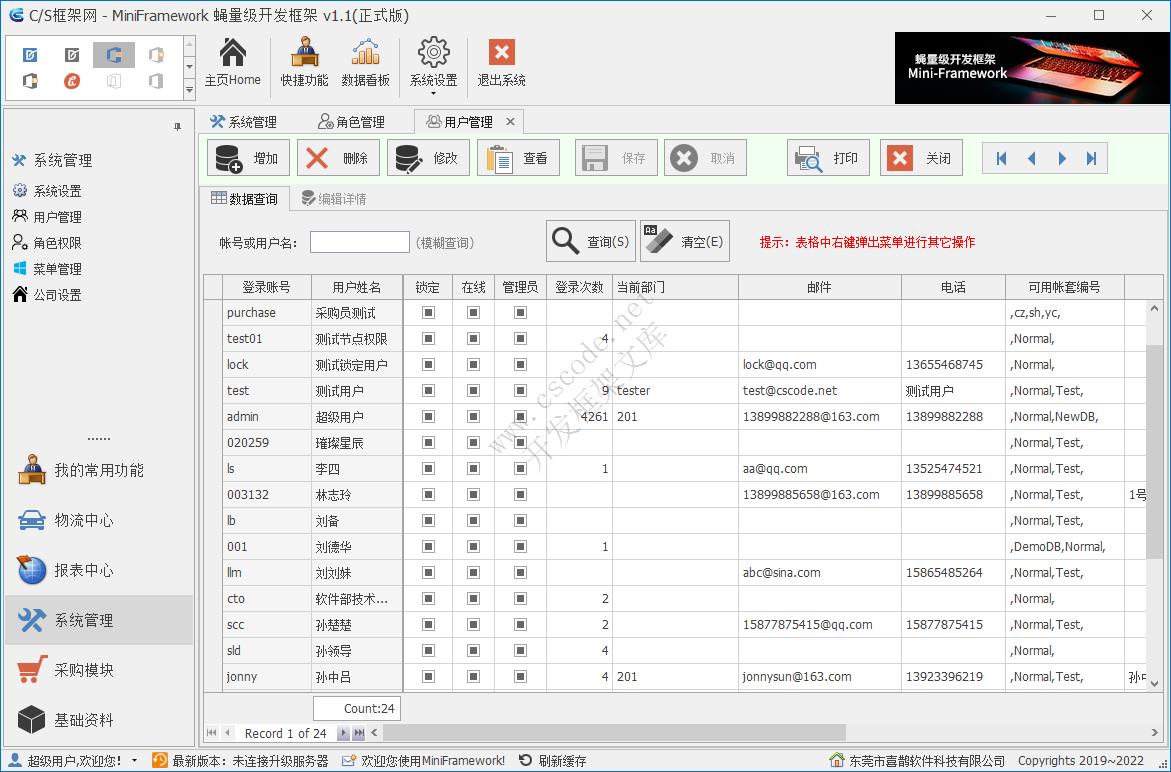Click the 打印 print icon
This screenshot has height=772, width=1171.
tap(828, 157)
